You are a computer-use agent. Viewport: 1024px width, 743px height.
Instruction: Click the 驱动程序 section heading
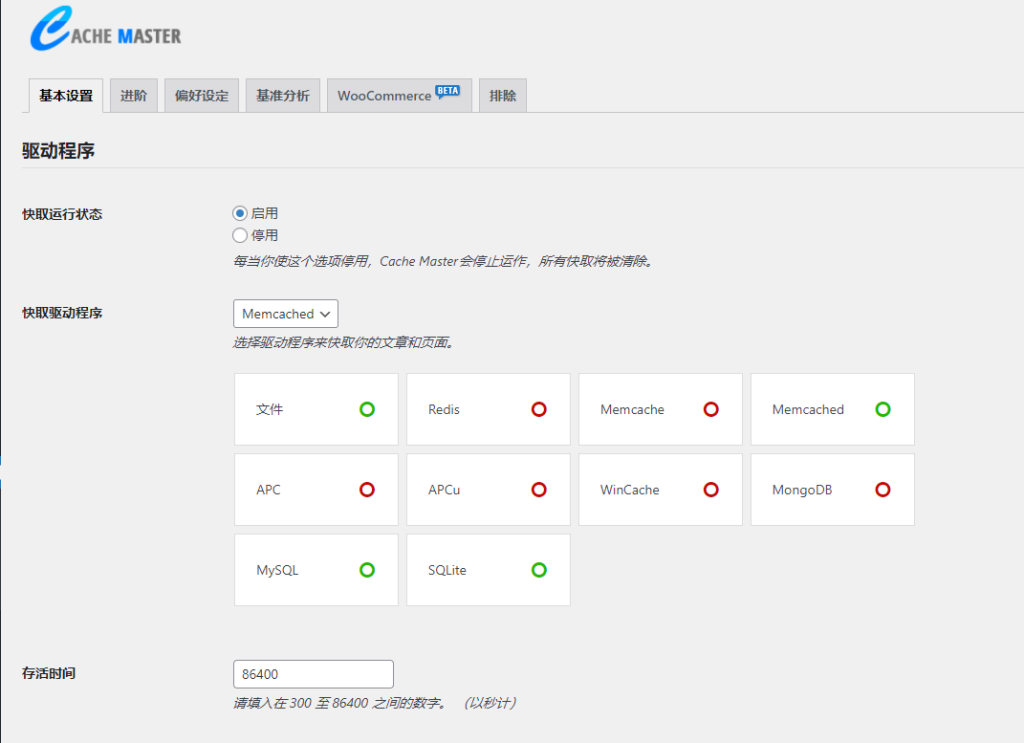pyautogui.click(x=58, y=151)
